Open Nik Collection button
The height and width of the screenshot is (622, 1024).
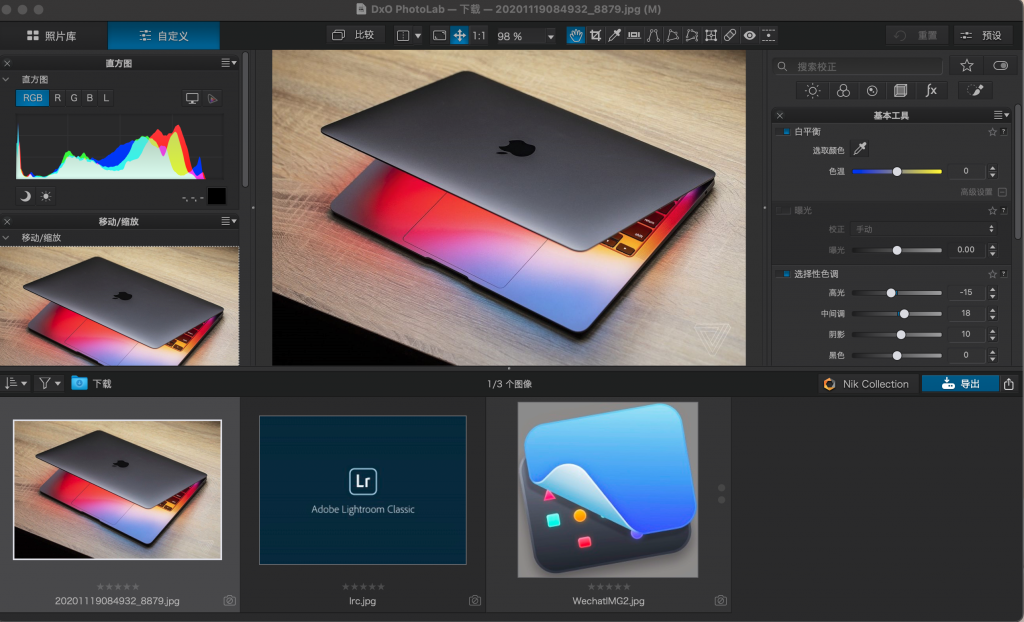click(866, 384)
